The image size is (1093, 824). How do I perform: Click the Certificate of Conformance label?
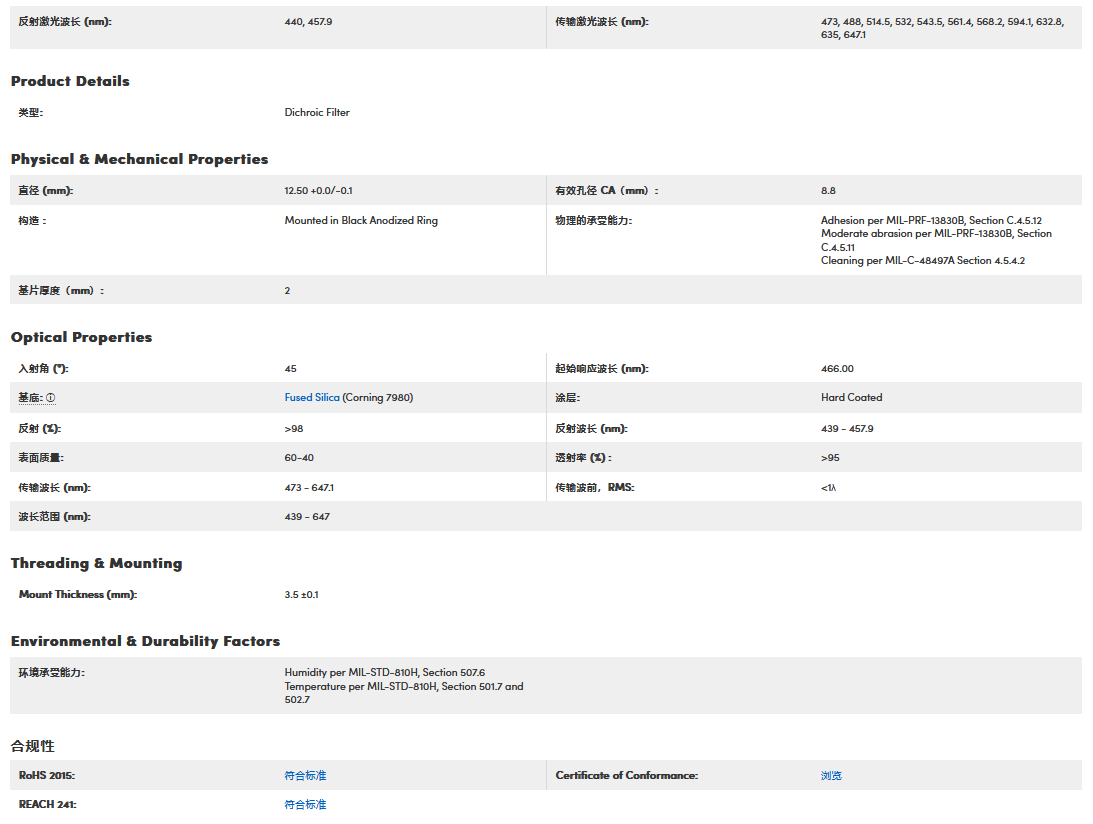coord(626,776)
